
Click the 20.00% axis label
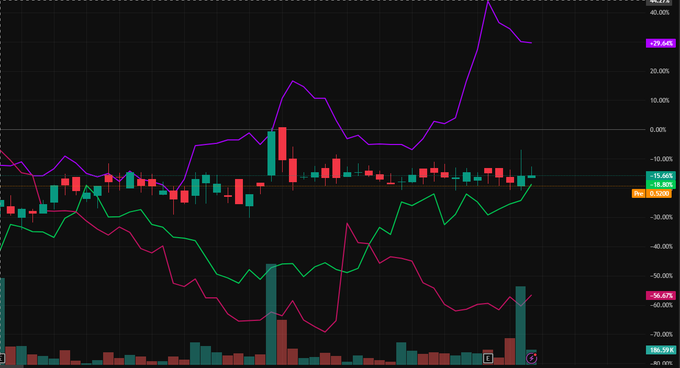click(x=659, y=71)
